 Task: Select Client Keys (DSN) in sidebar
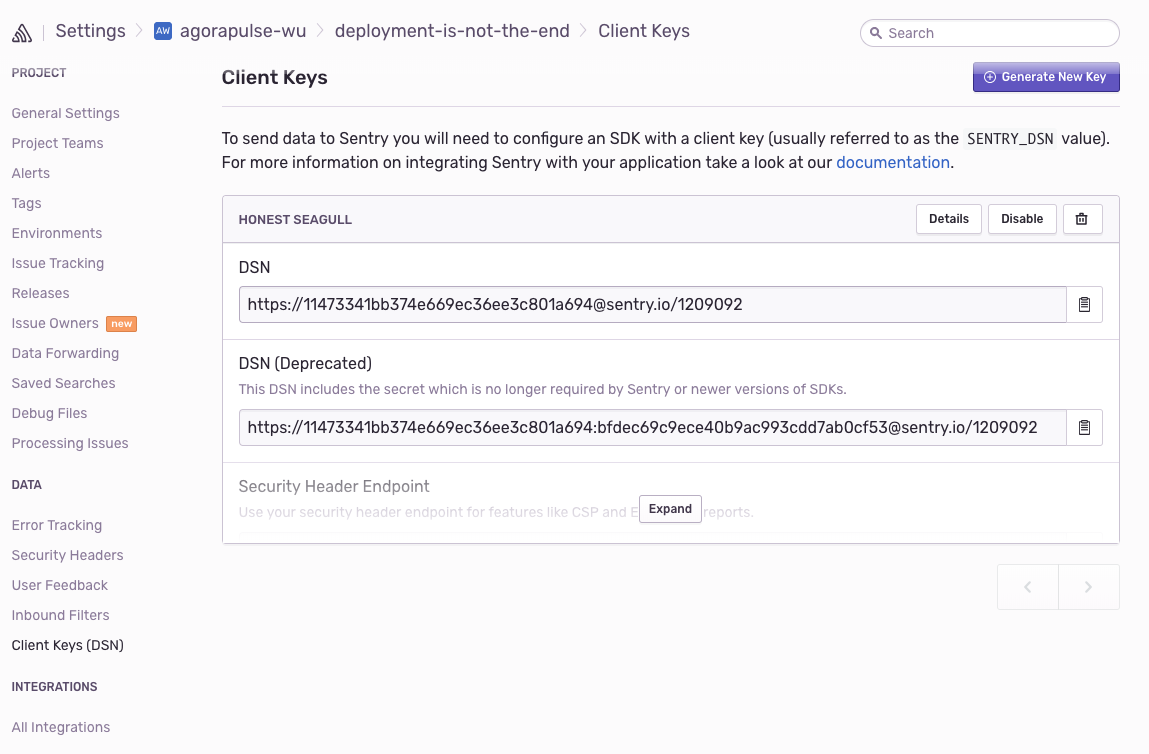click(67, 646)
